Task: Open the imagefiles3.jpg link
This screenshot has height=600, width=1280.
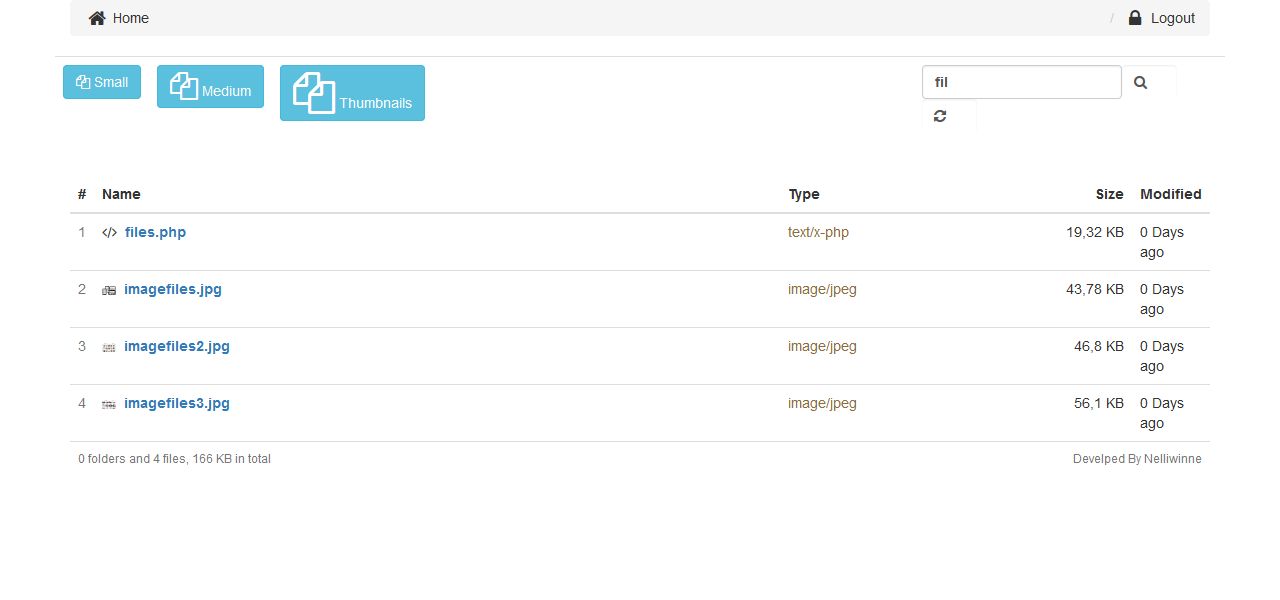Action: tap(177, 403)
